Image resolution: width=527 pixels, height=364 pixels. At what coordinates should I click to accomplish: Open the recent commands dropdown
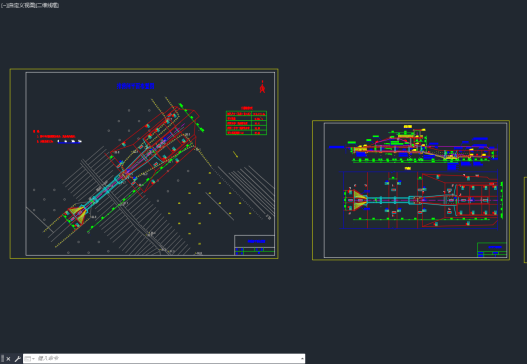29,359
